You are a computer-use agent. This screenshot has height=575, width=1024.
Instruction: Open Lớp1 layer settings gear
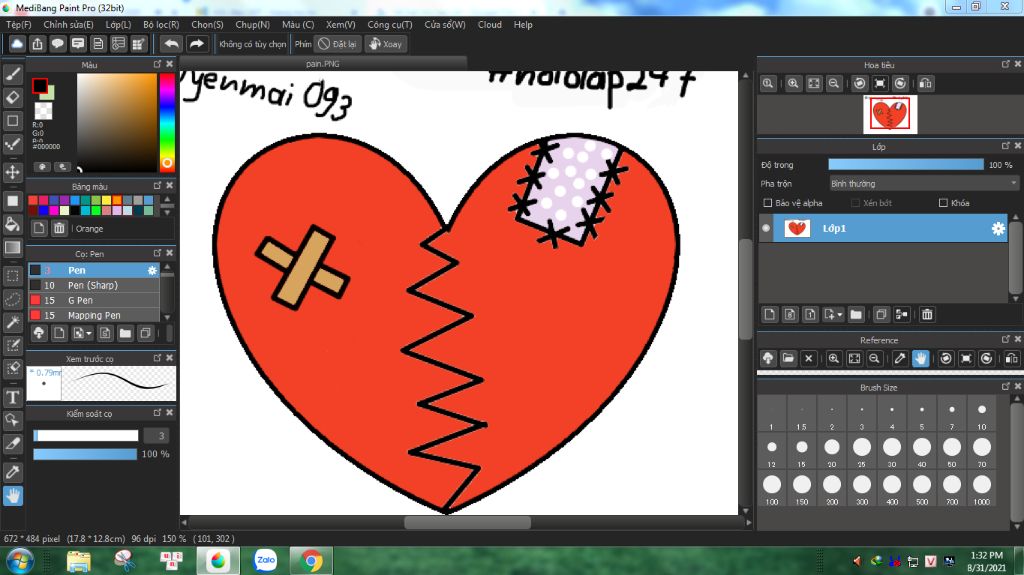tap(998, 228)
